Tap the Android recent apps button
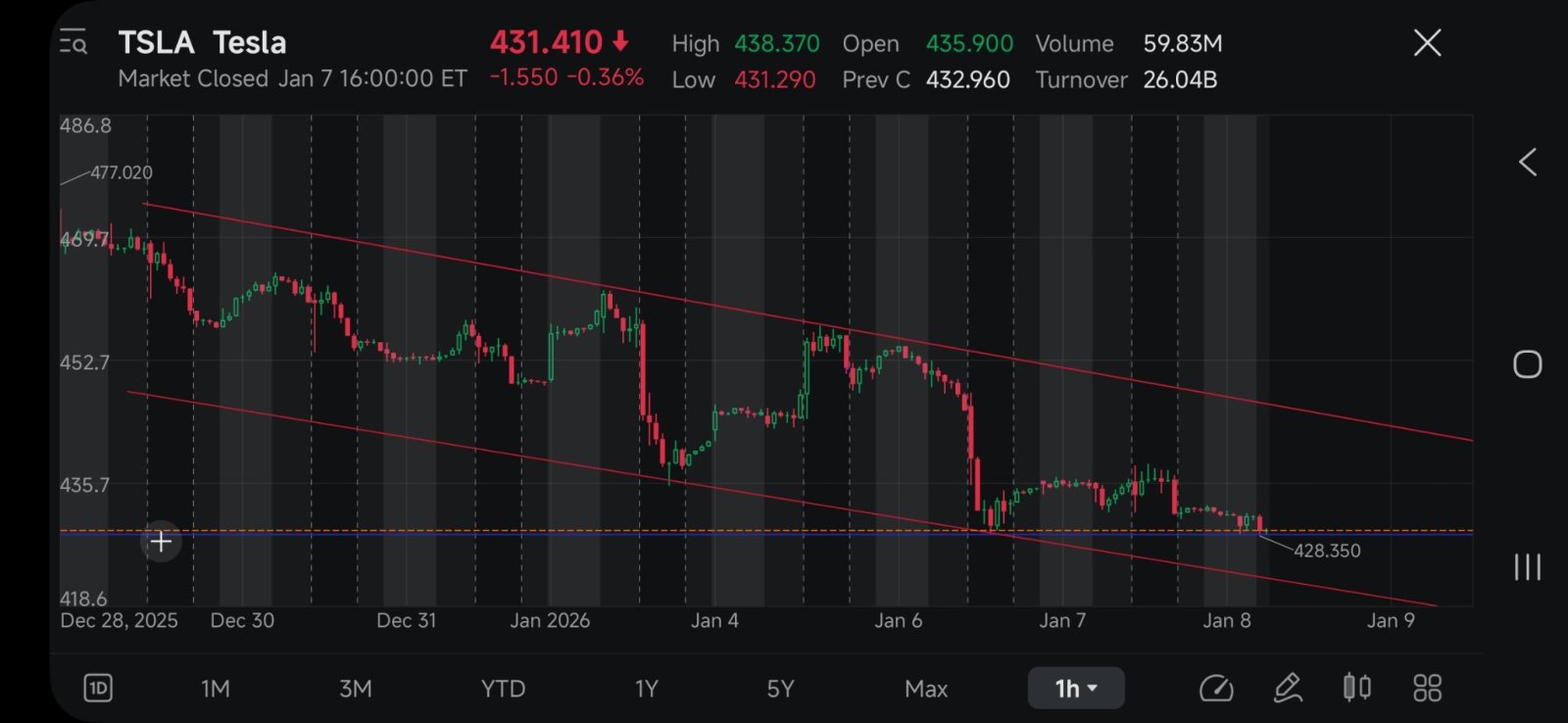The height and width of the screenshot is (723, 1568). (1527, 567)
